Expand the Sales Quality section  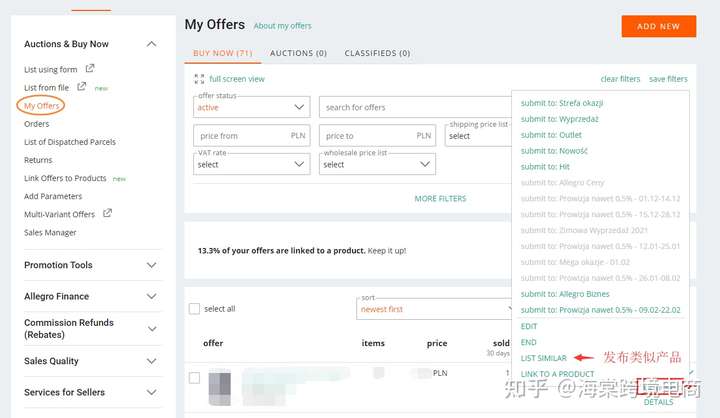pos(152,362)
